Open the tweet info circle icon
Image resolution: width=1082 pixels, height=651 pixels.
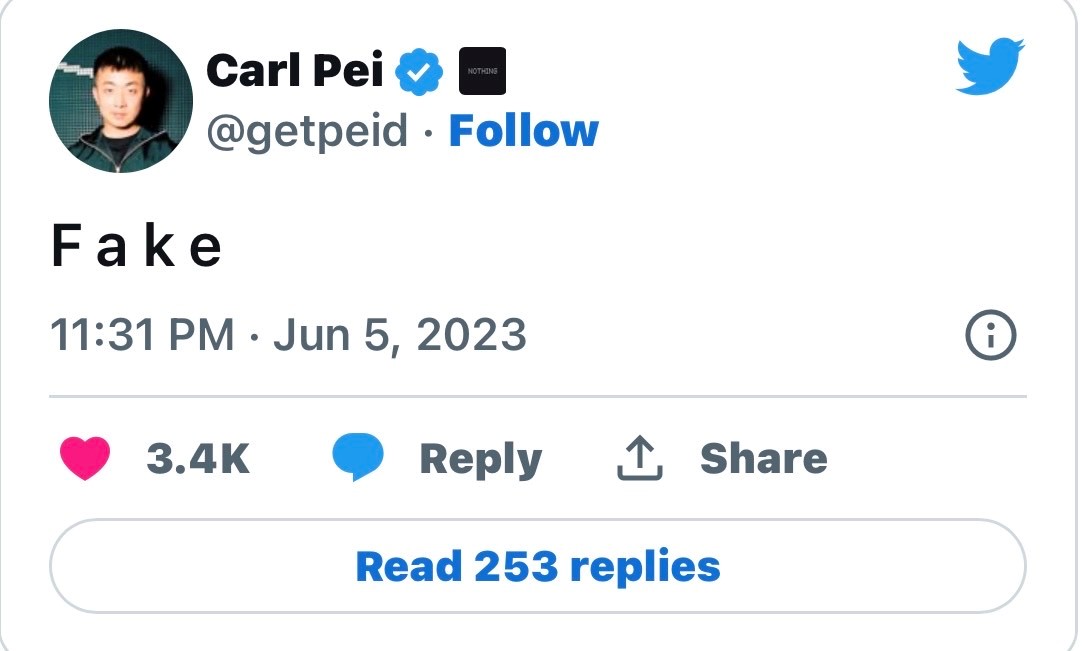point(991,335)
